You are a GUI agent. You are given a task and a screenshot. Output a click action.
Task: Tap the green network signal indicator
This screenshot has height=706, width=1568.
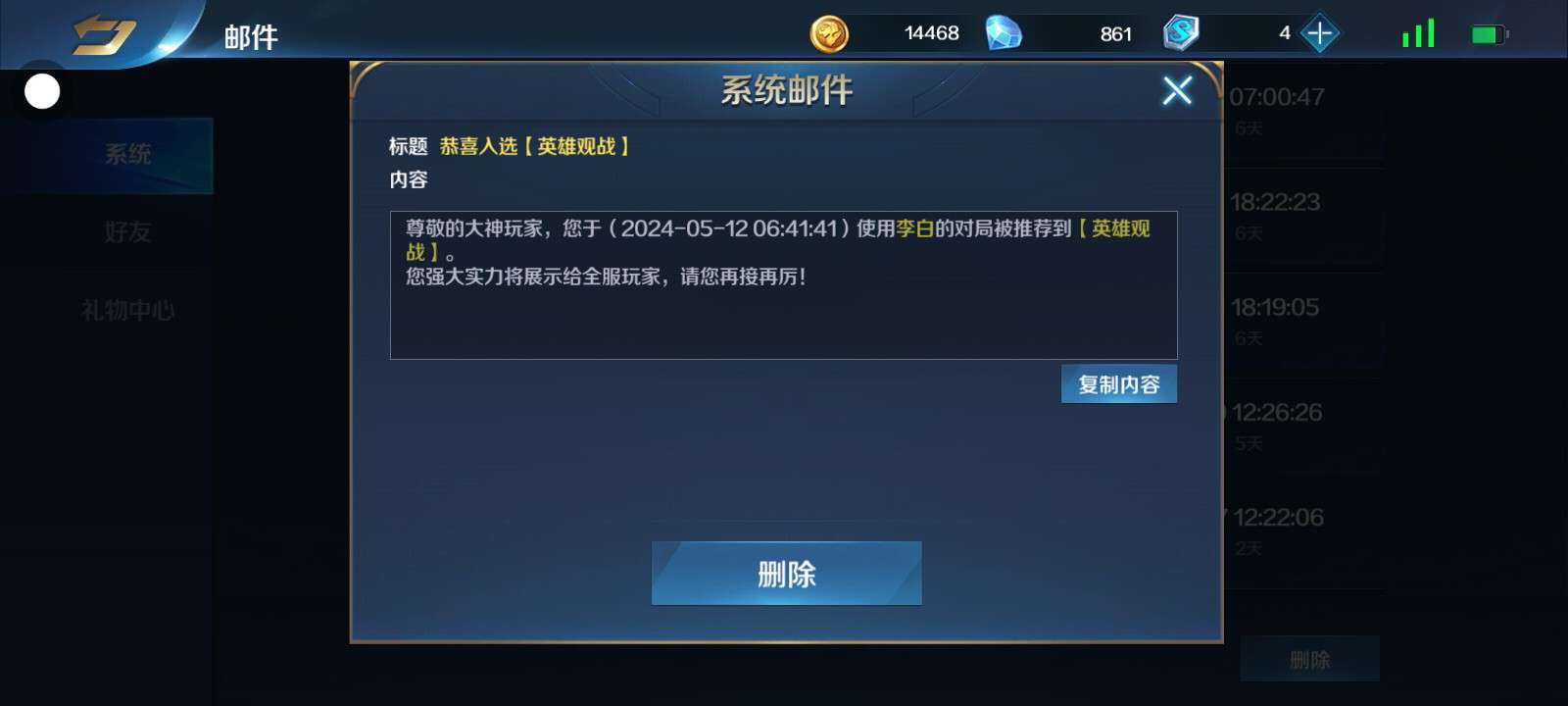1418,33
